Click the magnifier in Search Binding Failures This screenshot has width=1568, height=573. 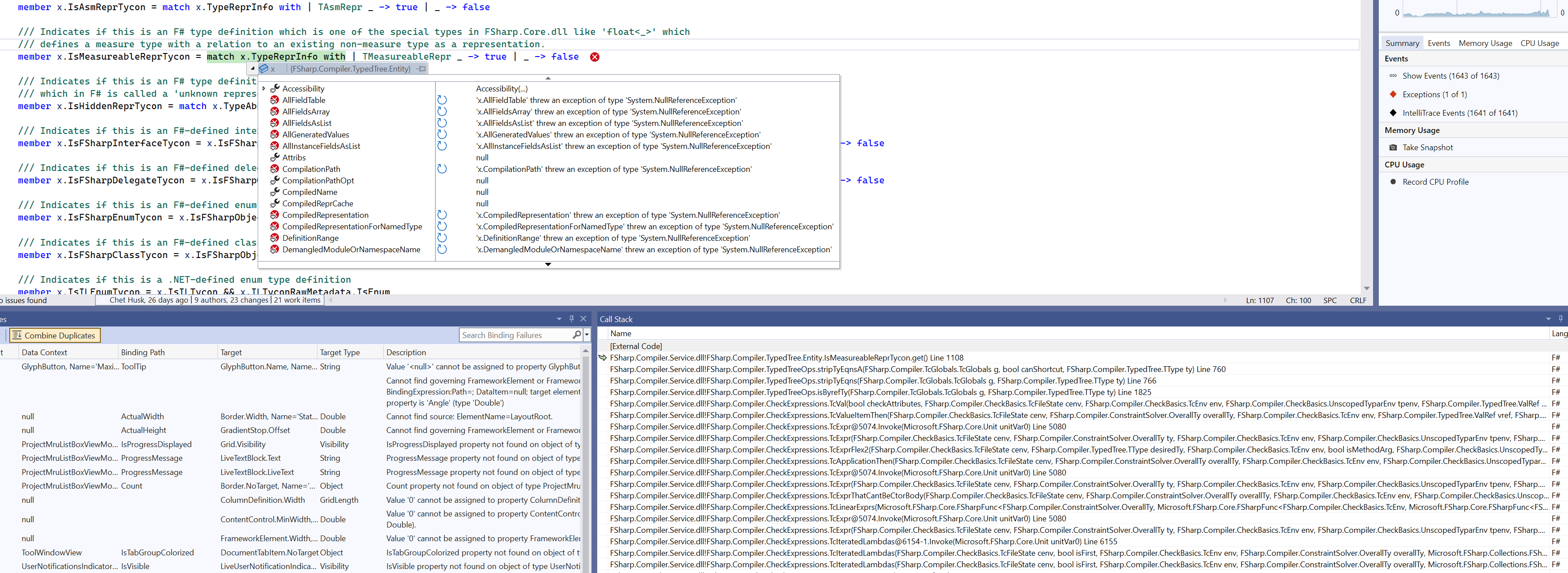[576, 335]
